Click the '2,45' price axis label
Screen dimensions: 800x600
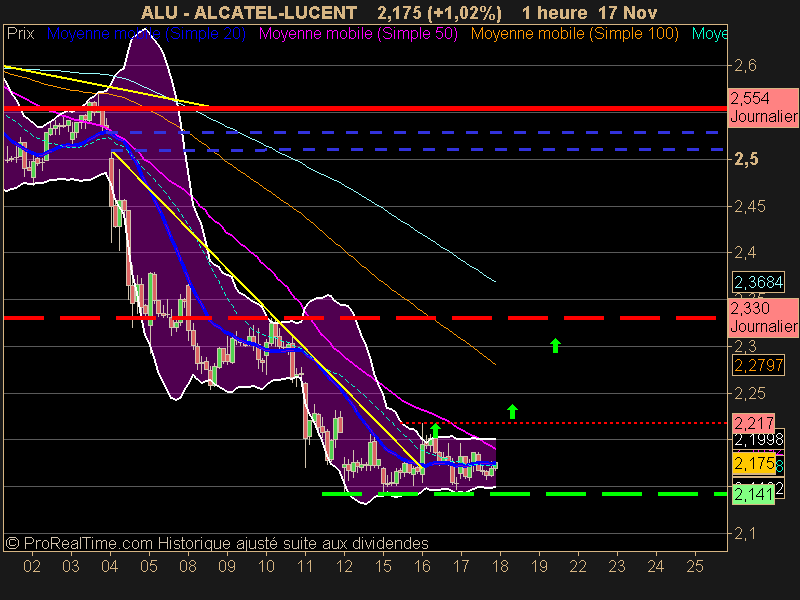coord(749,206)
